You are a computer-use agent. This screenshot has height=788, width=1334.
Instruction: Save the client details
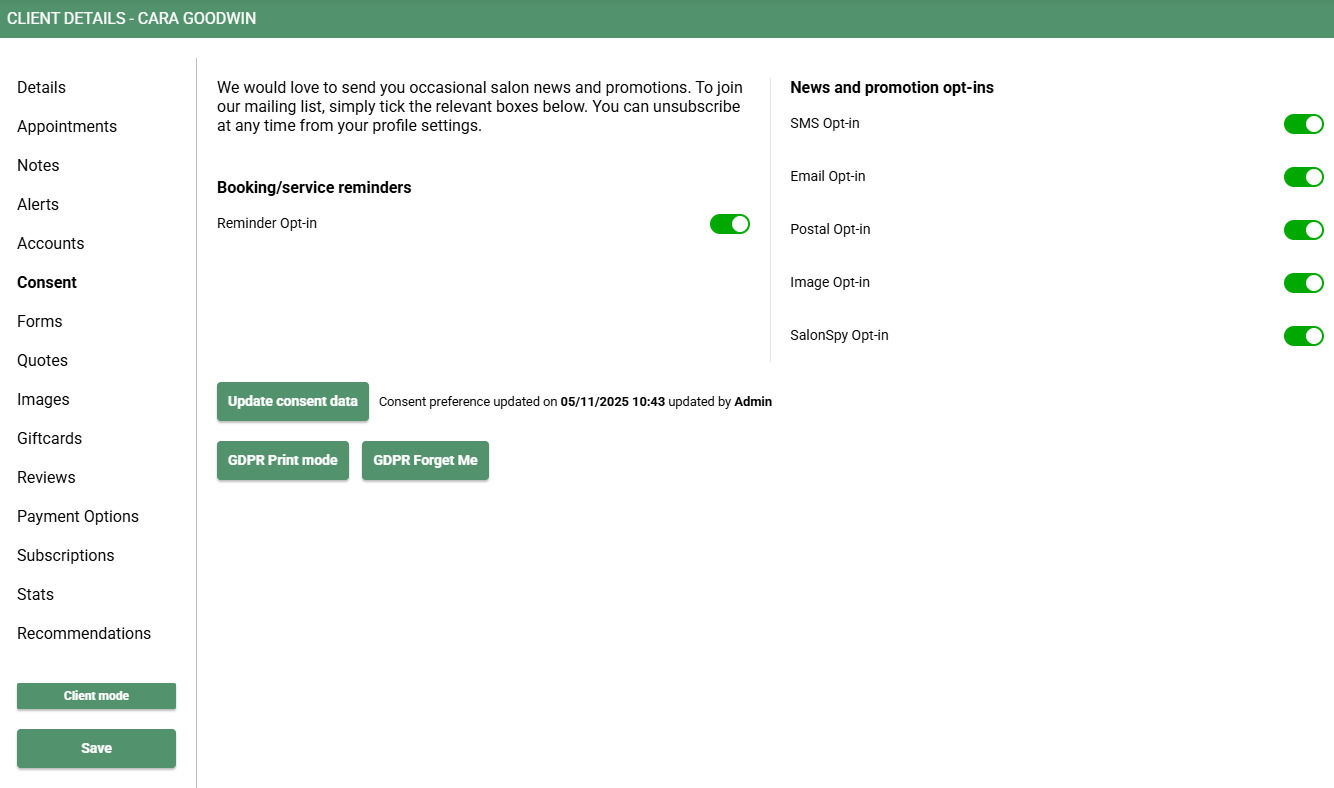point(96,748)
